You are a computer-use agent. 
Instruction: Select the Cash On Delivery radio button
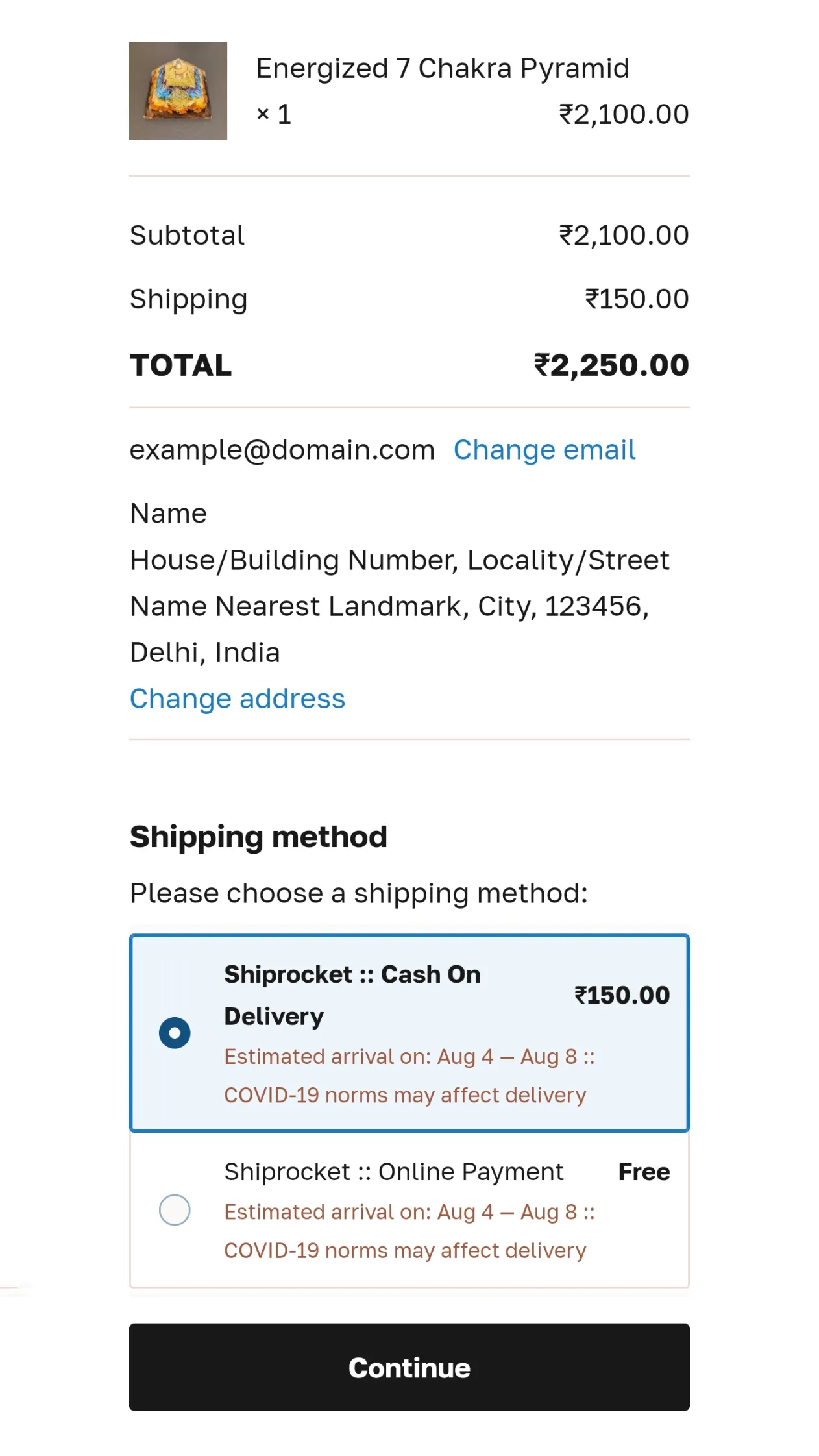(x=175, y=1033)
